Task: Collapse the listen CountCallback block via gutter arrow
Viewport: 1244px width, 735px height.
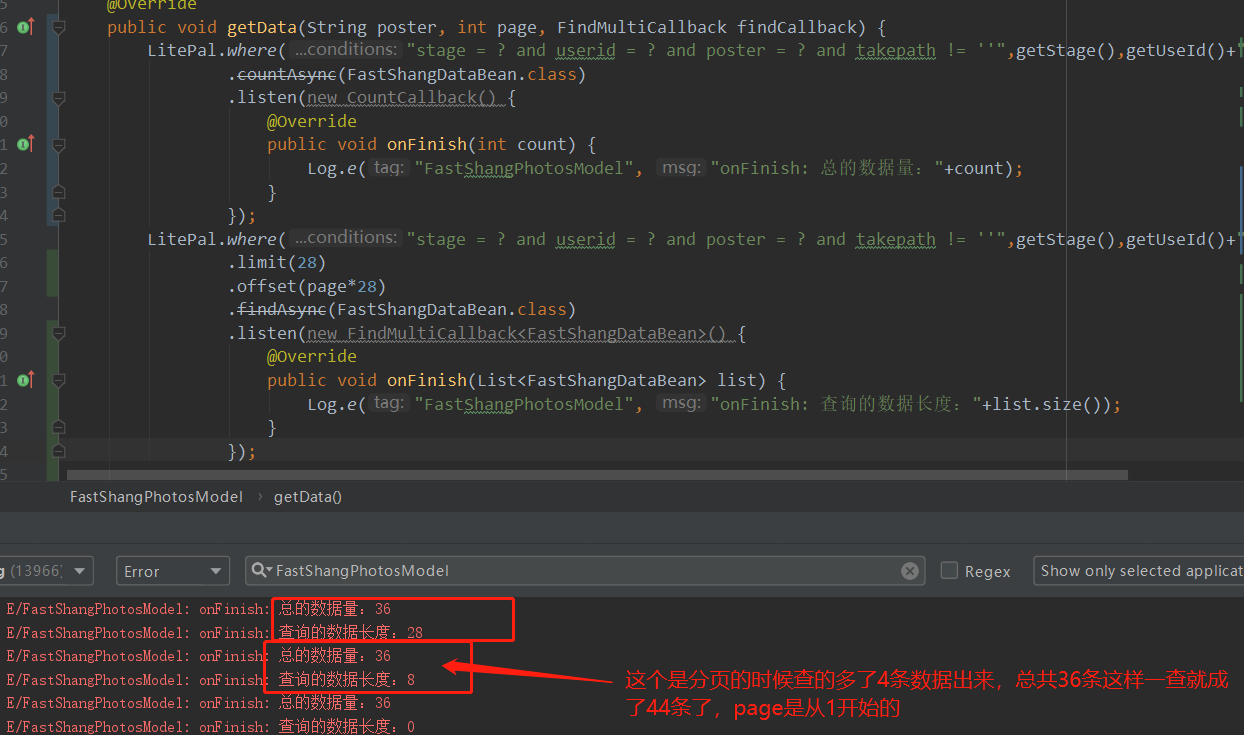Action: pyautogui.click(x=57, y=97)
